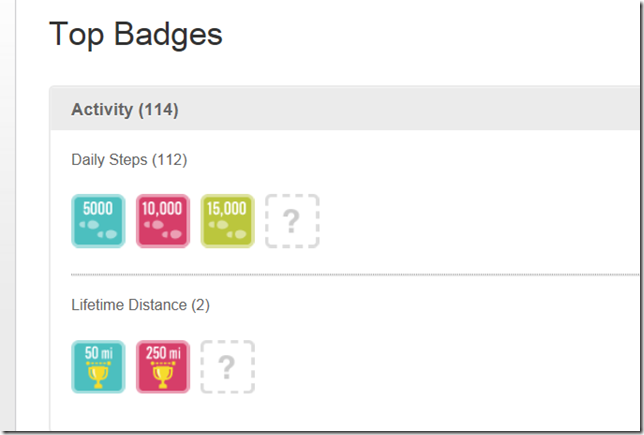
Task: Click the Lifetime Distance (2) label
Action: 140,304
